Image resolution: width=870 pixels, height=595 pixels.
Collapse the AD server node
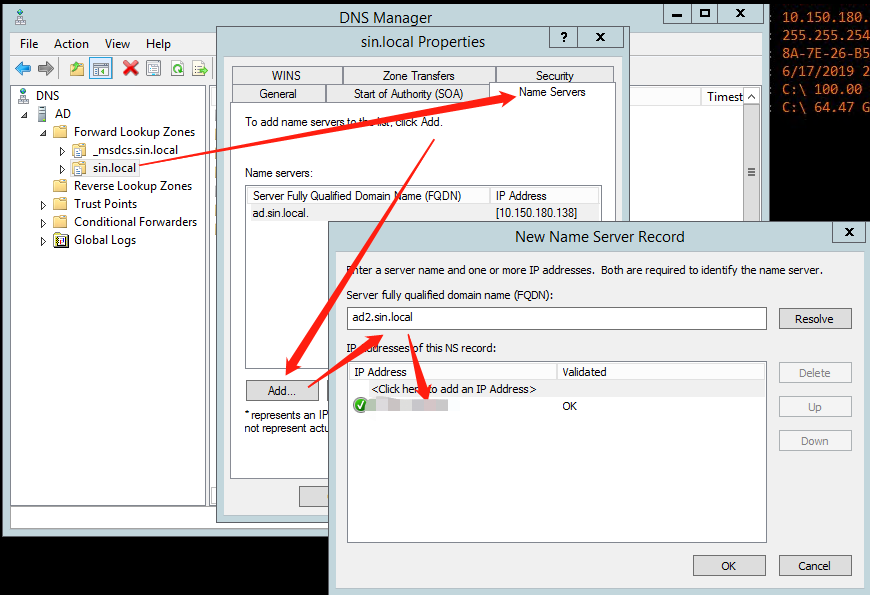pos(24,115)
